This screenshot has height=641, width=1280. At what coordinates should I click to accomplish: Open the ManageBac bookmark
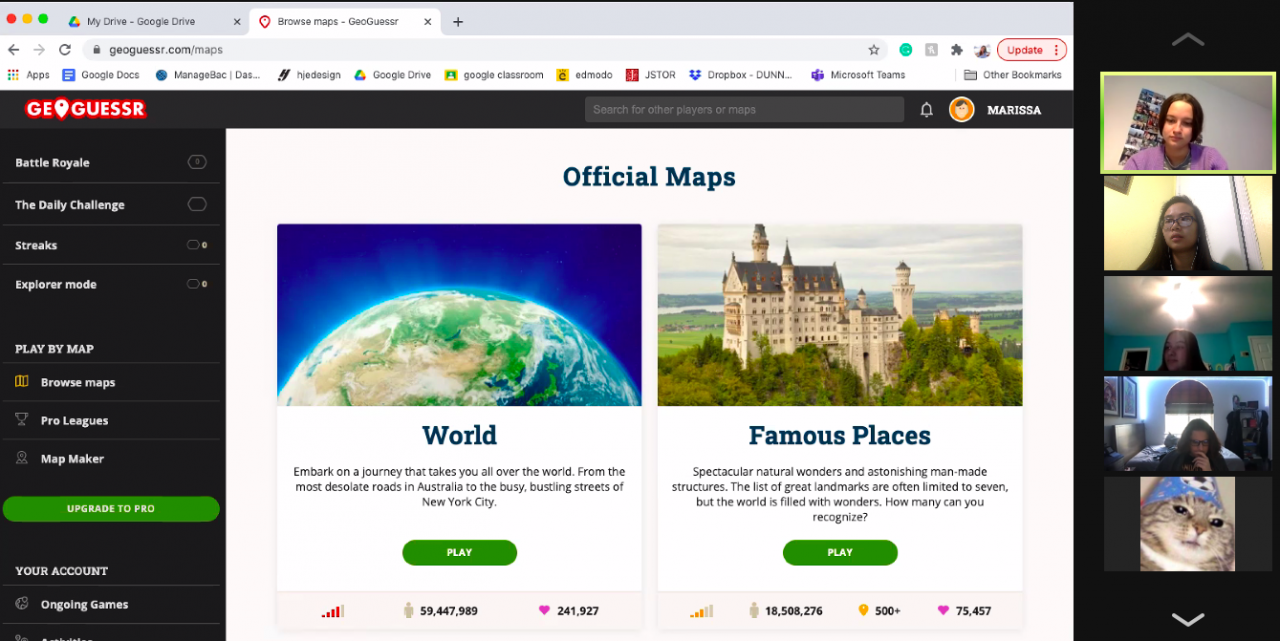coord(208,75)
